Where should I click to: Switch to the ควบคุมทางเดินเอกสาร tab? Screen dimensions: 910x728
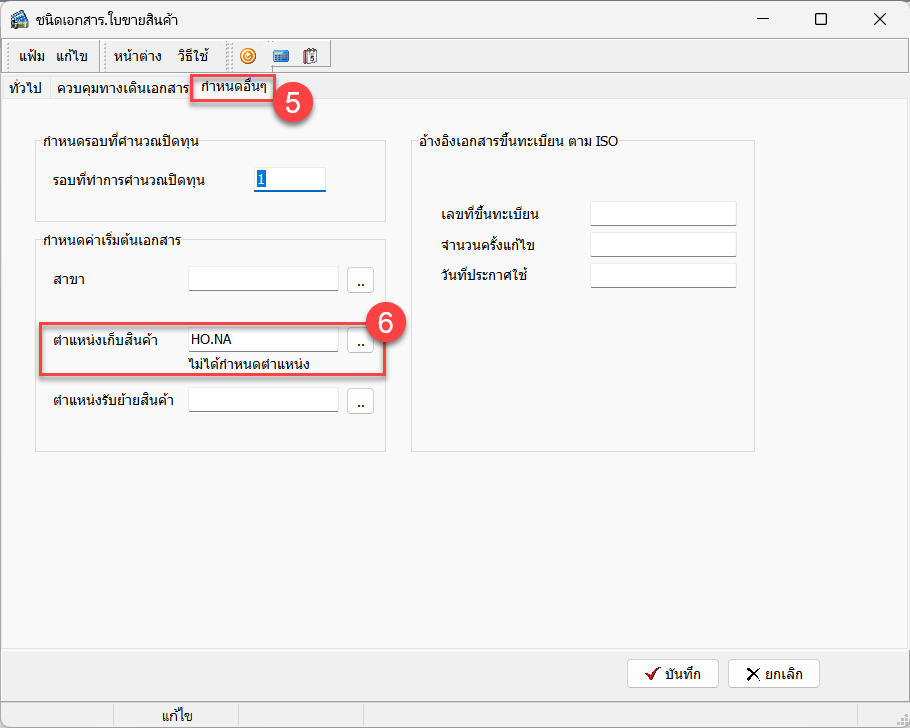click(x=123, y=88)
